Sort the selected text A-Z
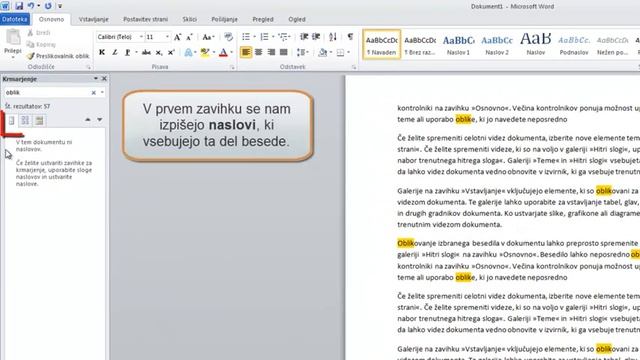Screen dimensions: 640x360 (x=333, y=37)
